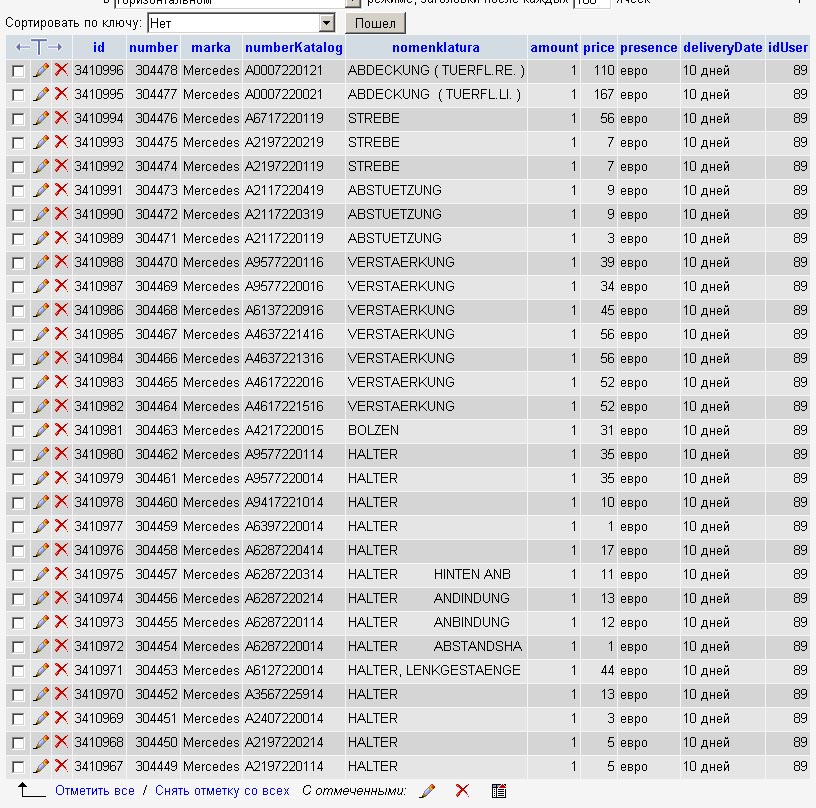Image resolution: width=816 pixels, height=808 pixels.
Task: Toggle full texts arrows icon in header
Action: [x=39, y=47]
